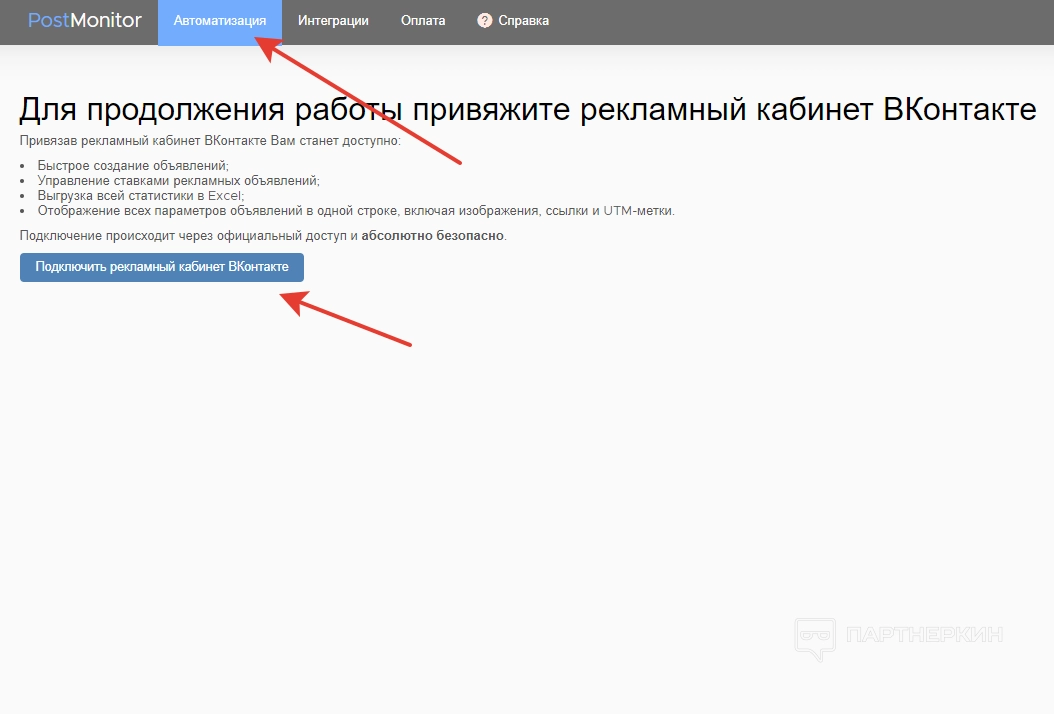This screenshot has width=1054, height=714.
Task: Click the bullet about 'Отображение всех параметров объявлений'
Action: pyautogui.click(x=300, y=211)
